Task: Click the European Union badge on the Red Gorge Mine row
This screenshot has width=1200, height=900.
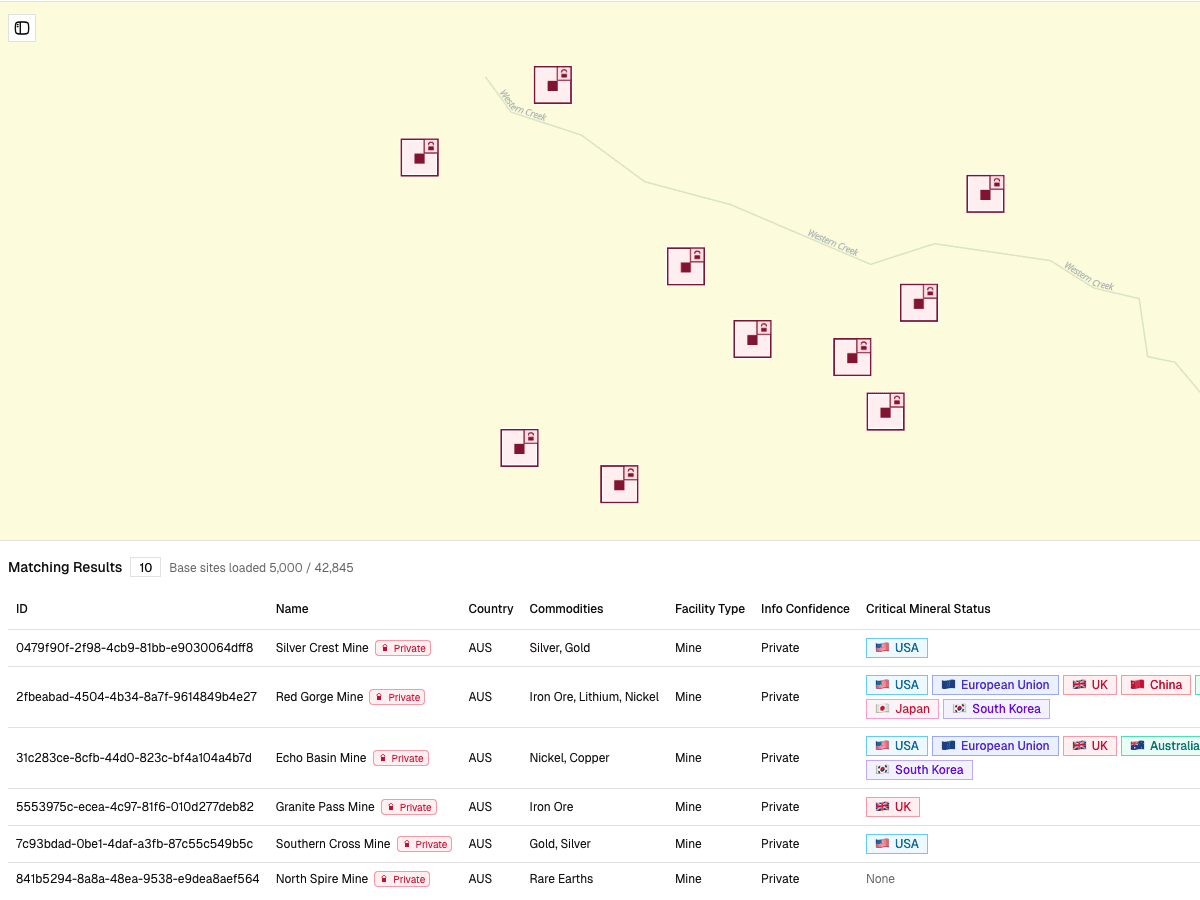Action: (995, 684)
